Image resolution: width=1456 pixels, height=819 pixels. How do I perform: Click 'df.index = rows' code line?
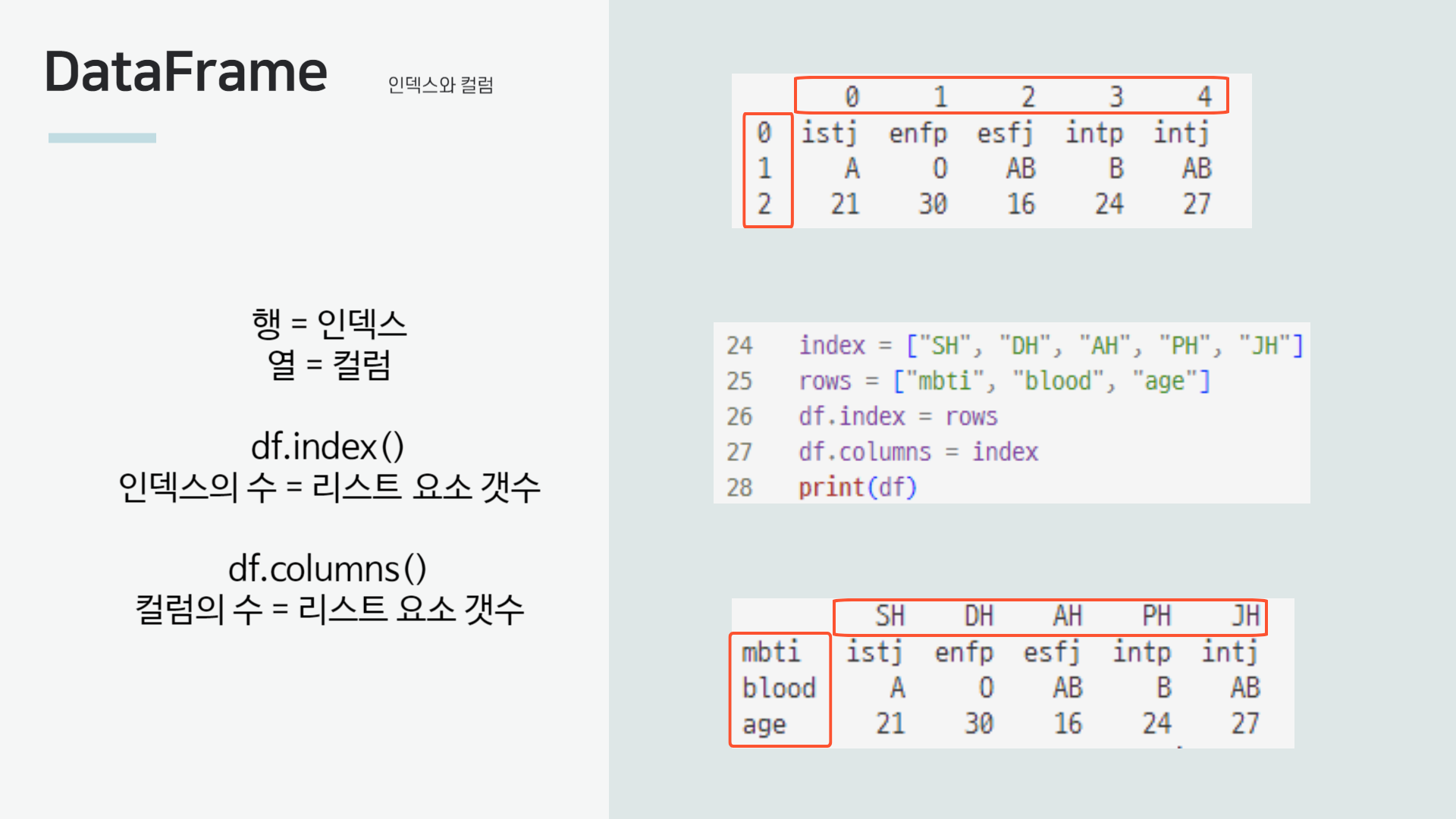(897, 416)
